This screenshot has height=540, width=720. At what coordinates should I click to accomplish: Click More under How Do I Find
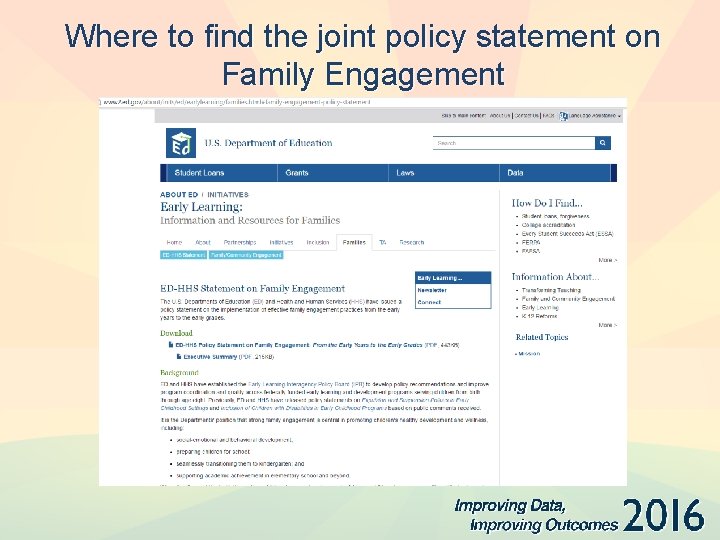(x=608, y=260)
